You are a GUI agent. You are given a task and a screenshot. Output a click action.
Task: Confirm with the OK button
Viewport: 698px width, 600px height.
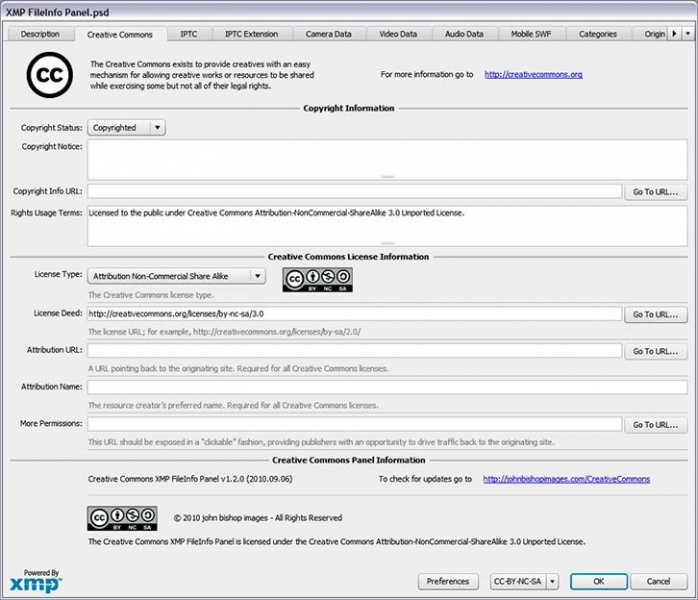click(599, 581)
